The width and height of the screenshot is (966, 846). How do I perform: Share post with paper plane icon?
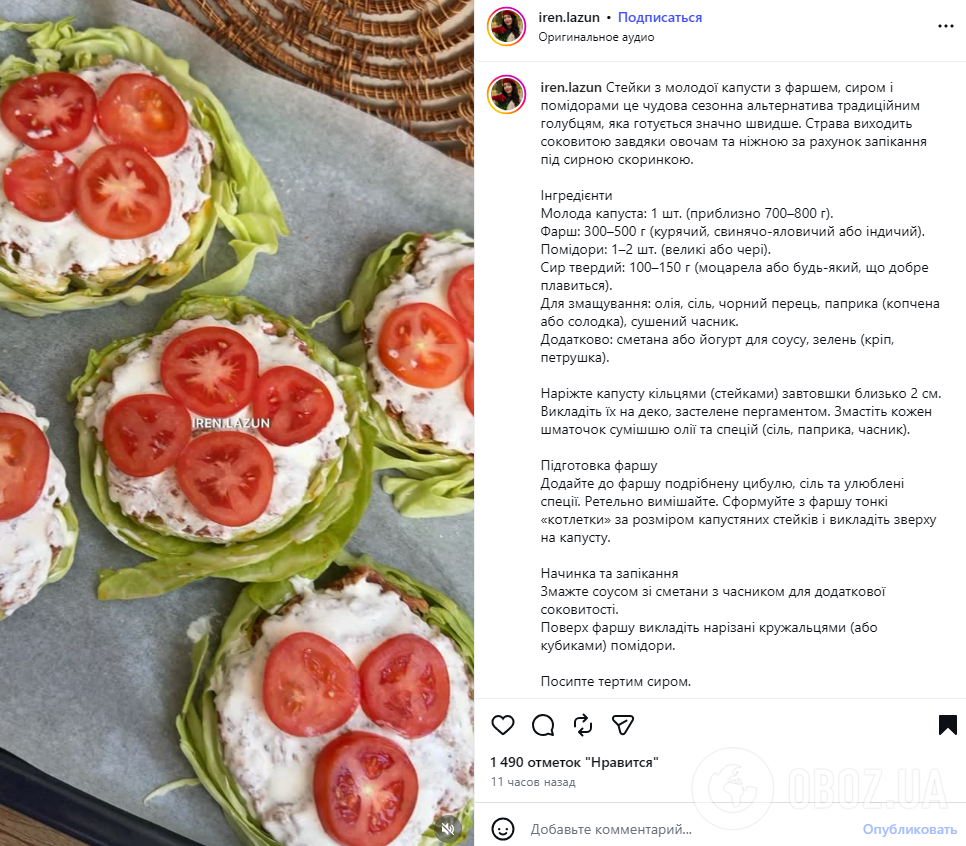click(623, 725)
